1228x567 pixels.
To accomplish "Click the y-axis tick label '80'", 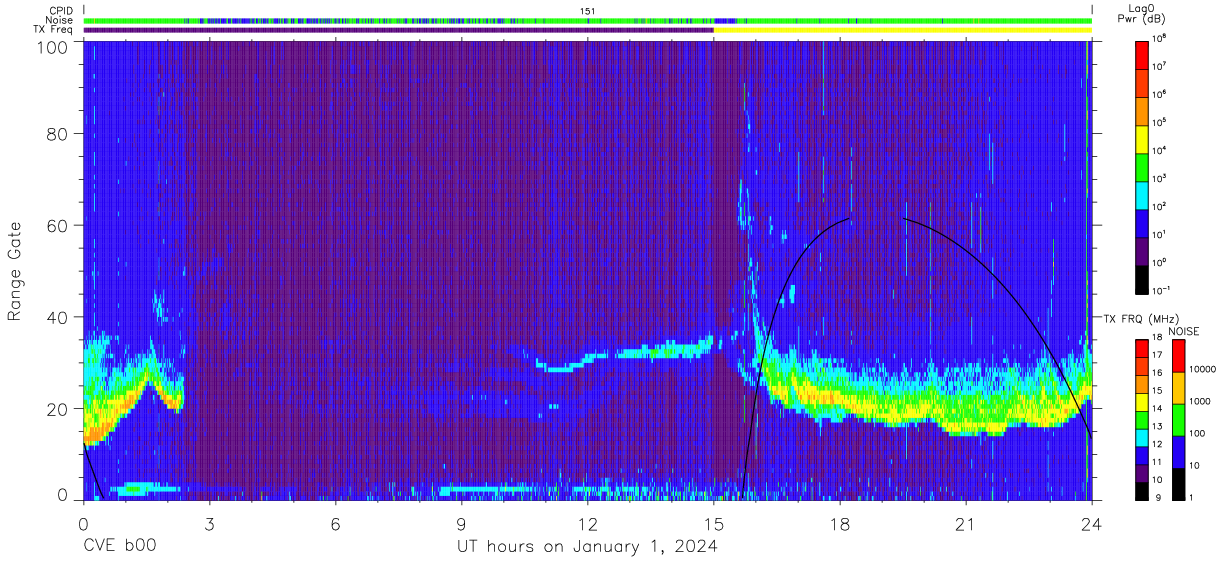I will (57, 133).
